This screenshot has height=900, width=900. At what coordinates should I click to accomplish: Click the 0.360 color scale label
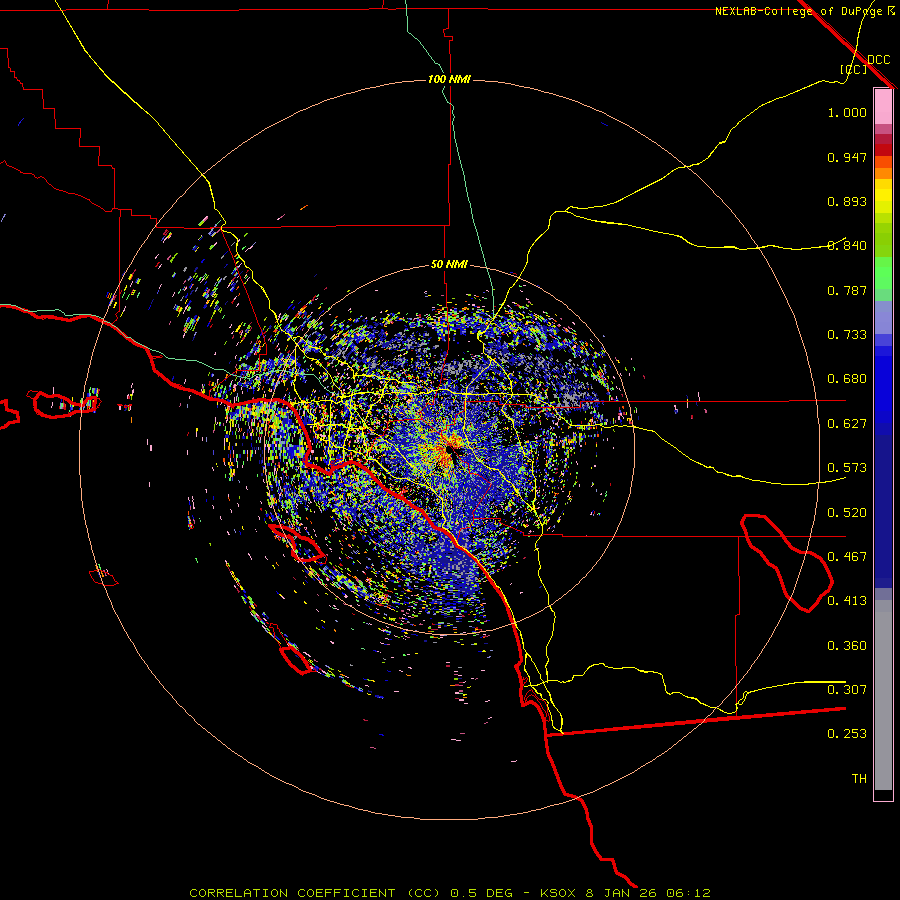[847, 646]
